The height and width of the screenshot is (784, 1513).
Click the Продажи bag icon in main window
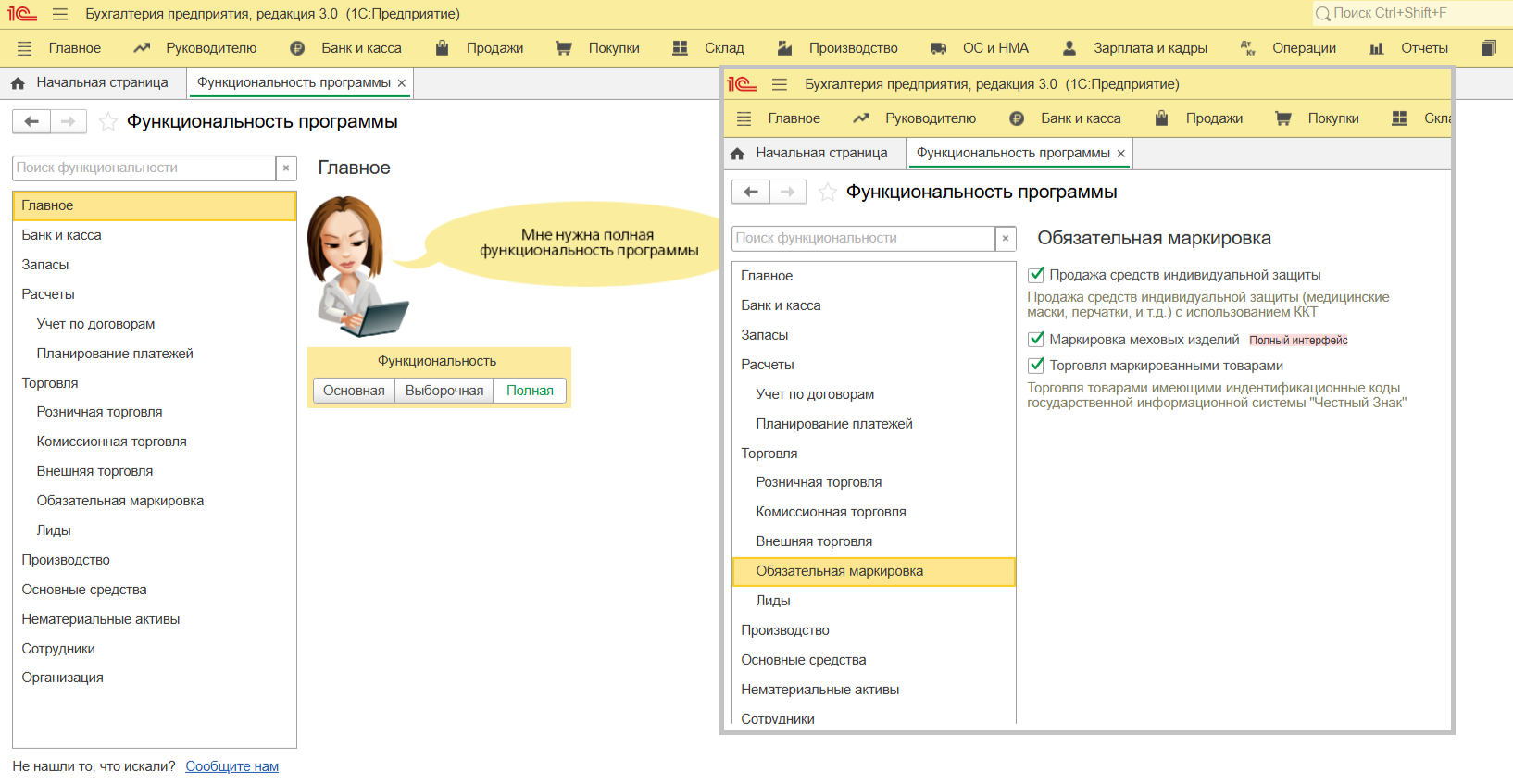[443, 48]
